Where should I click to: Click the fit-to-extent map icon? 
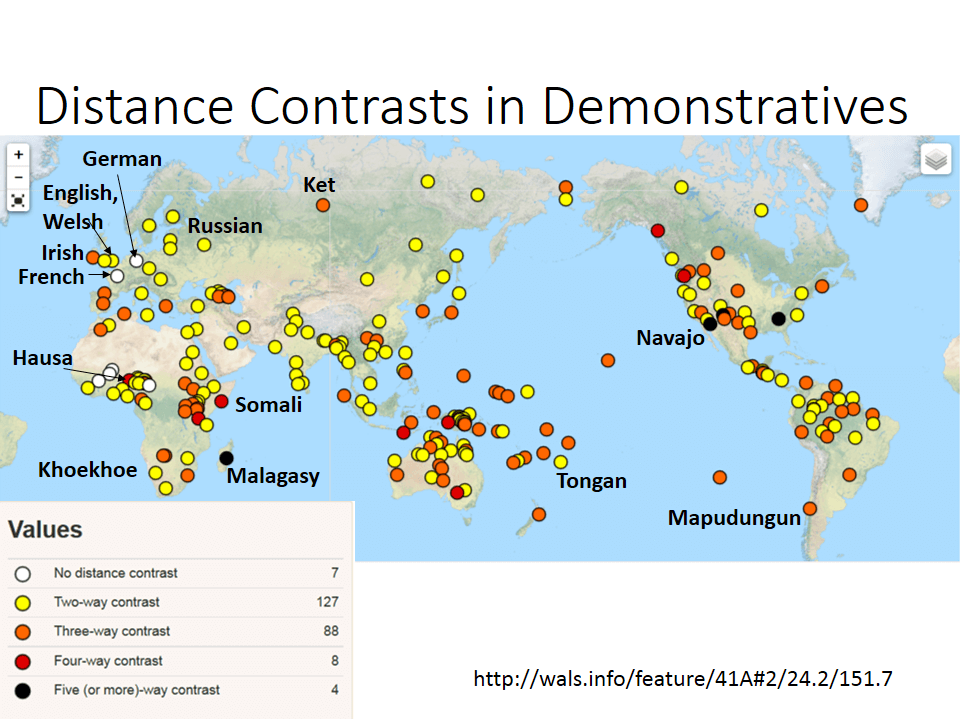[18, 200]
